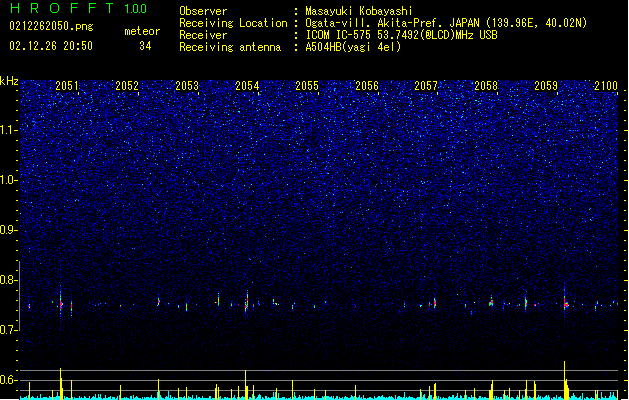Image resolution: width=629 pixels, height=400 pixels.
Task: Click the meteor label
Action: (142, 31)
